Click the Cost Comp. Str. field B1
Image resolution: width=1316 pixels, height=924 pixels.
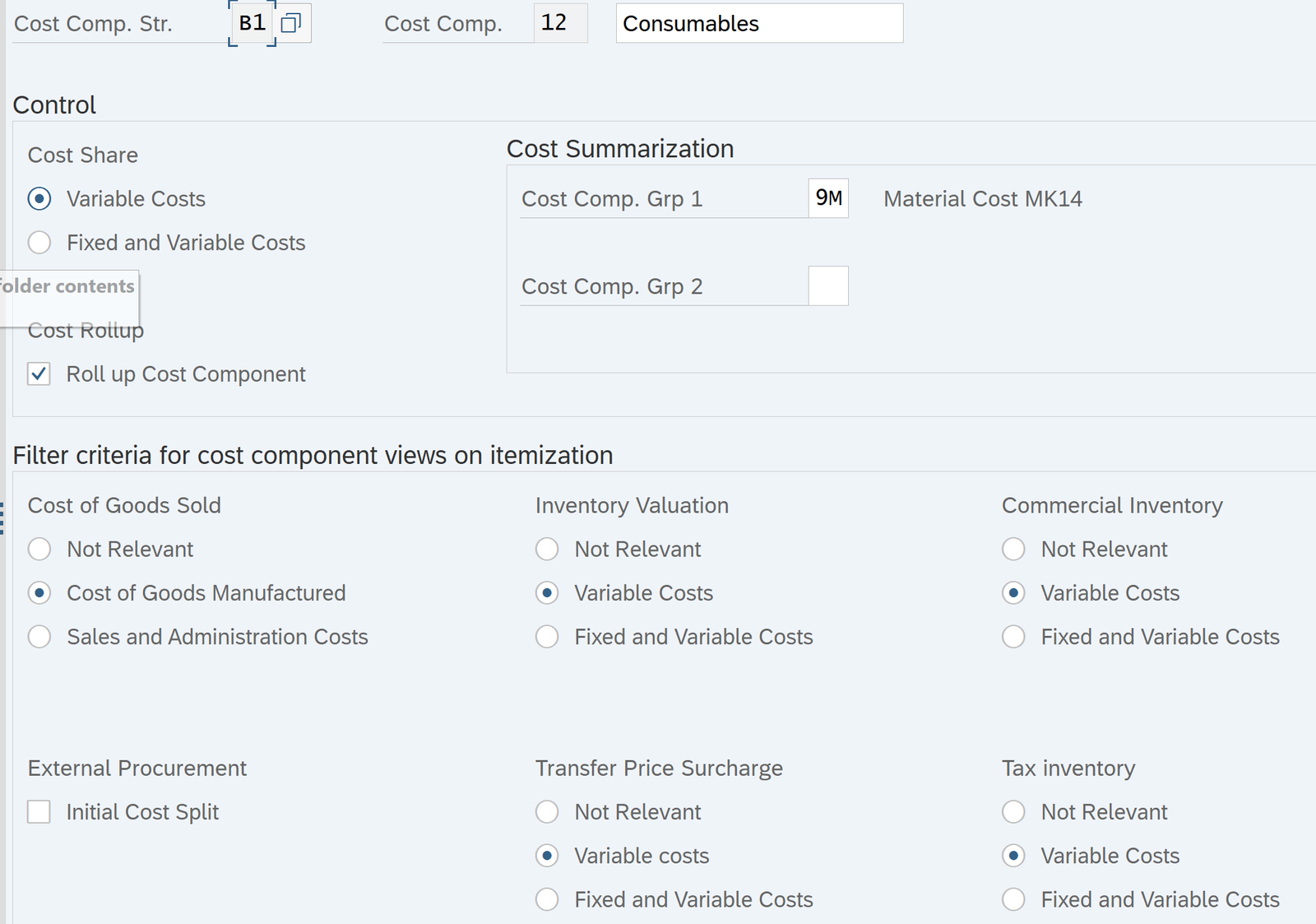pyautogui.click(x=252, y=23)
